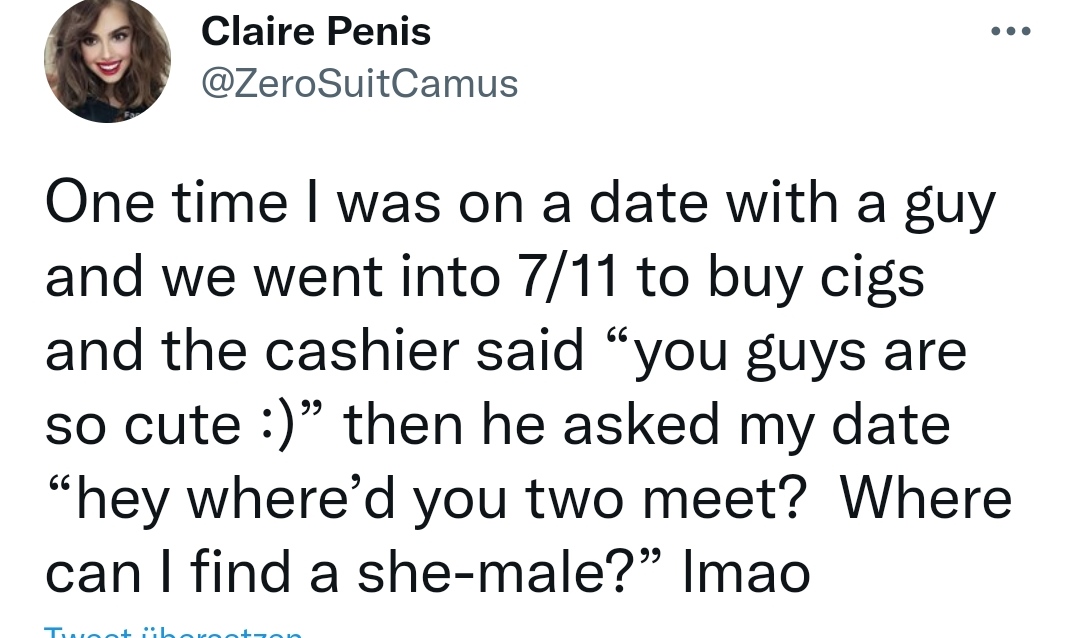
Task: Open the author's display name profile link
Action: [x=316, y=32]
